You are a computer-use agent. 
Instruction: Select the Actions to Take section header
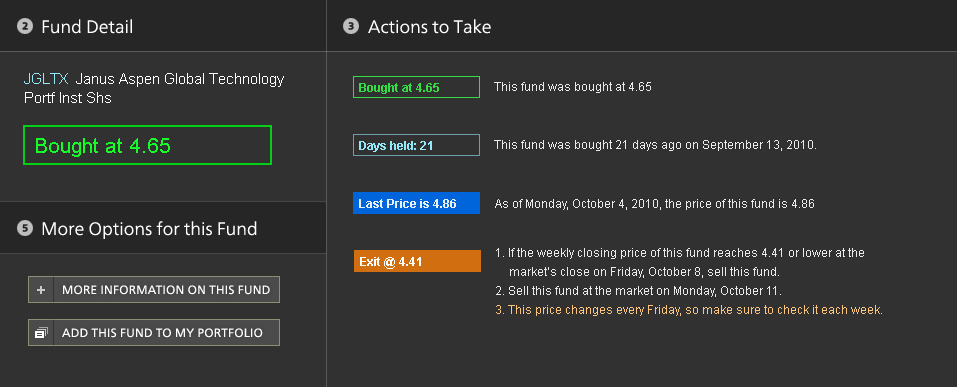[x=429, y=27]
